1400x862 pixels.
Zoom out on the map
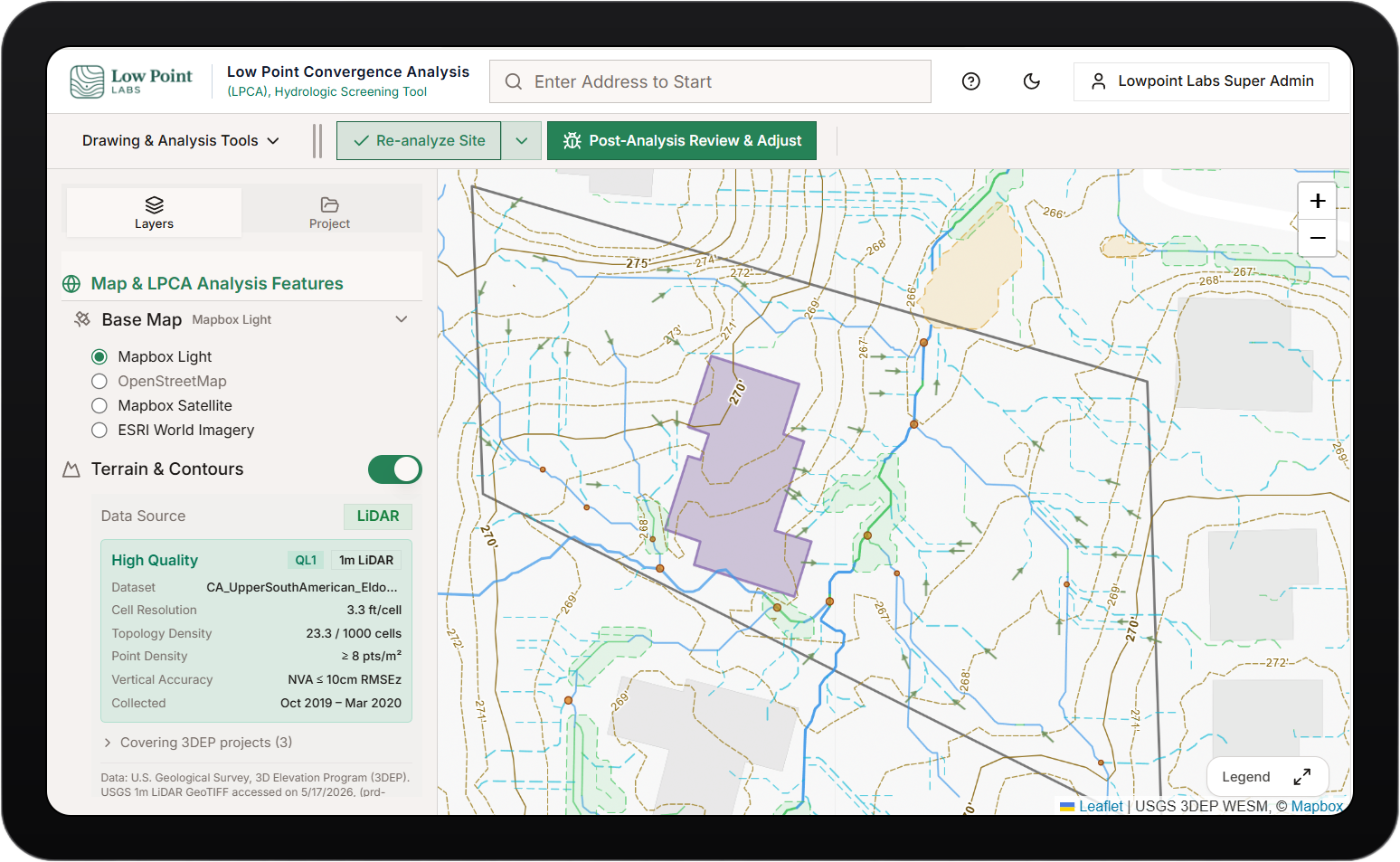point(1318,238)
